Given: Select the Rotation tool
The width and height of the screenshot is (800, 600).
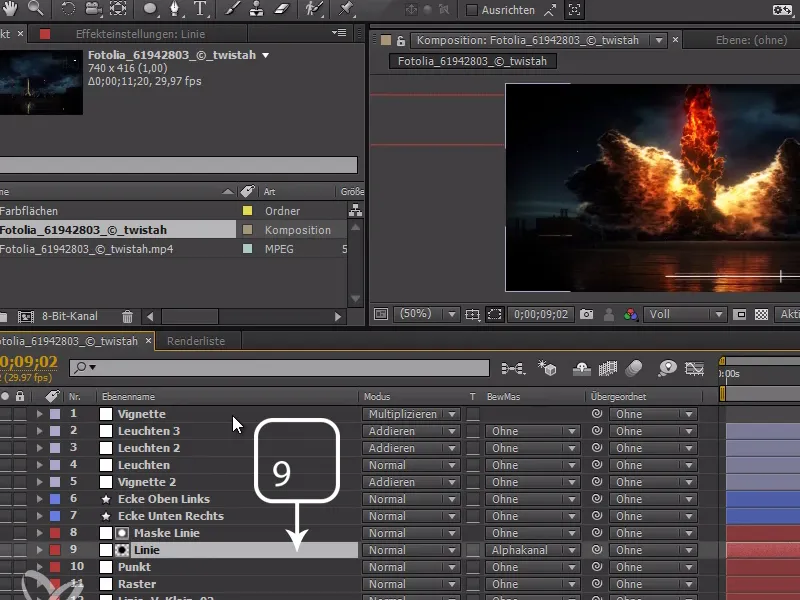Looking at the screenshot, I should [68, 9].
